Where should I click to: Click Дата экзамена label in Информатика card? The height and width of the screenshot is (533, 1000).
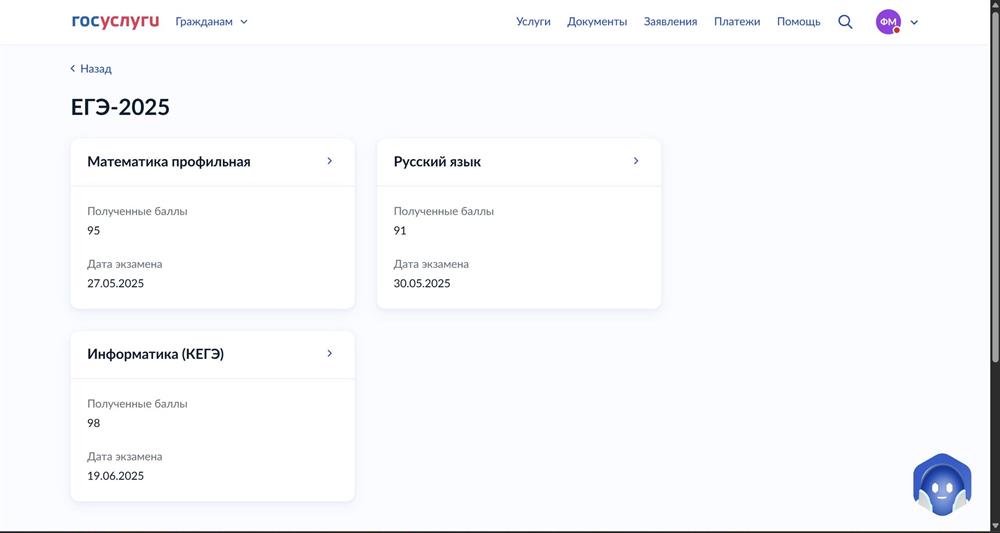[125, 456]
